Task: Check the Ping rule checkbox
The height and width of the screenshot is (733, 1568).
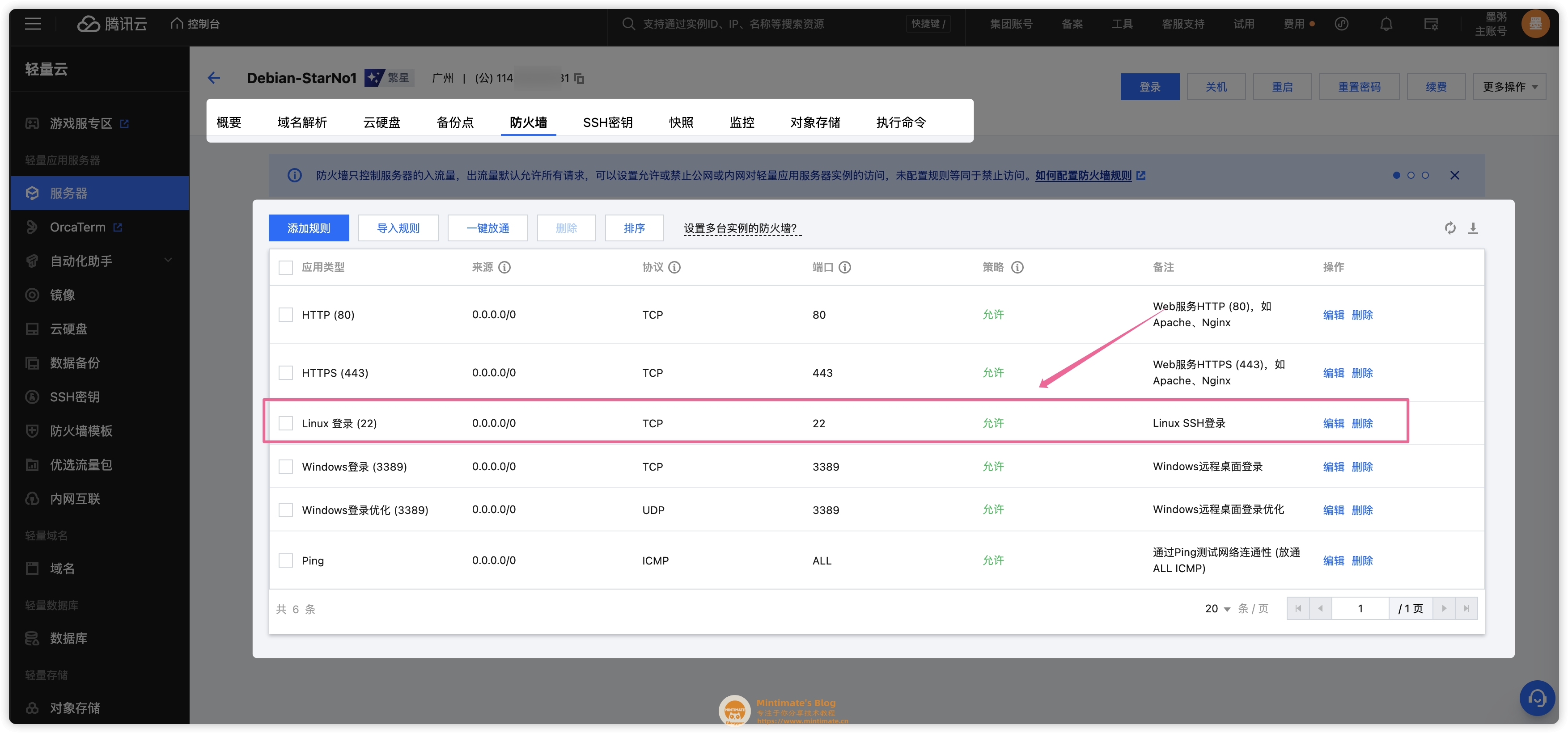Action: tap(285, 560)
